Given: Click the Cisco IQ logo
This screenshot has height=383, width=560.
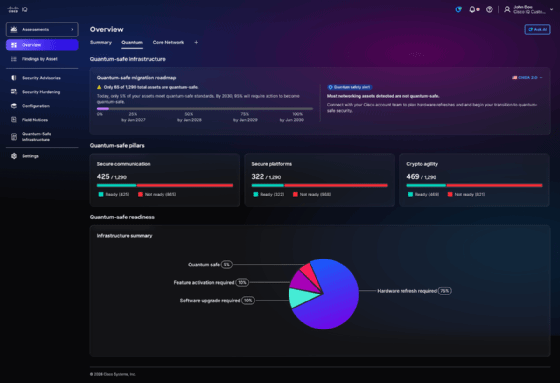Looking at the screenshot, I should (x=18, y=10).
